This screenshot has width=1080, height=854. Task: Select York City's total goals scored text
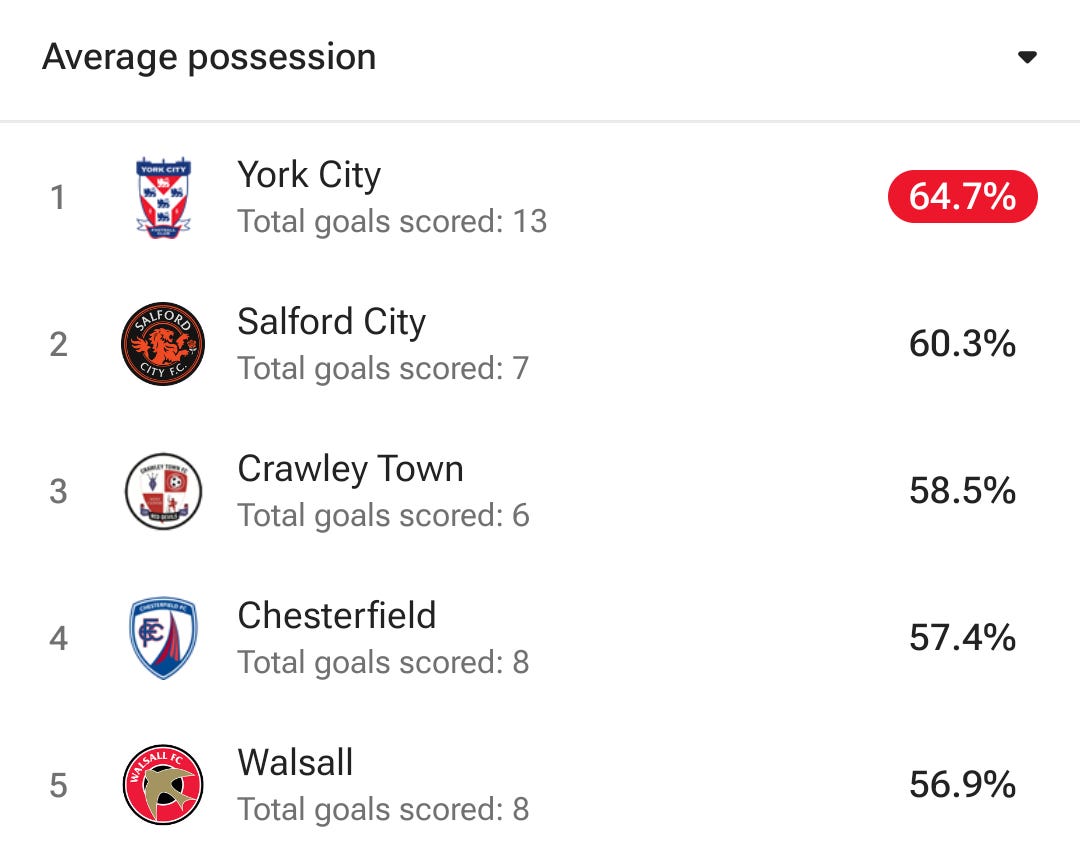(x=393, y=222)
